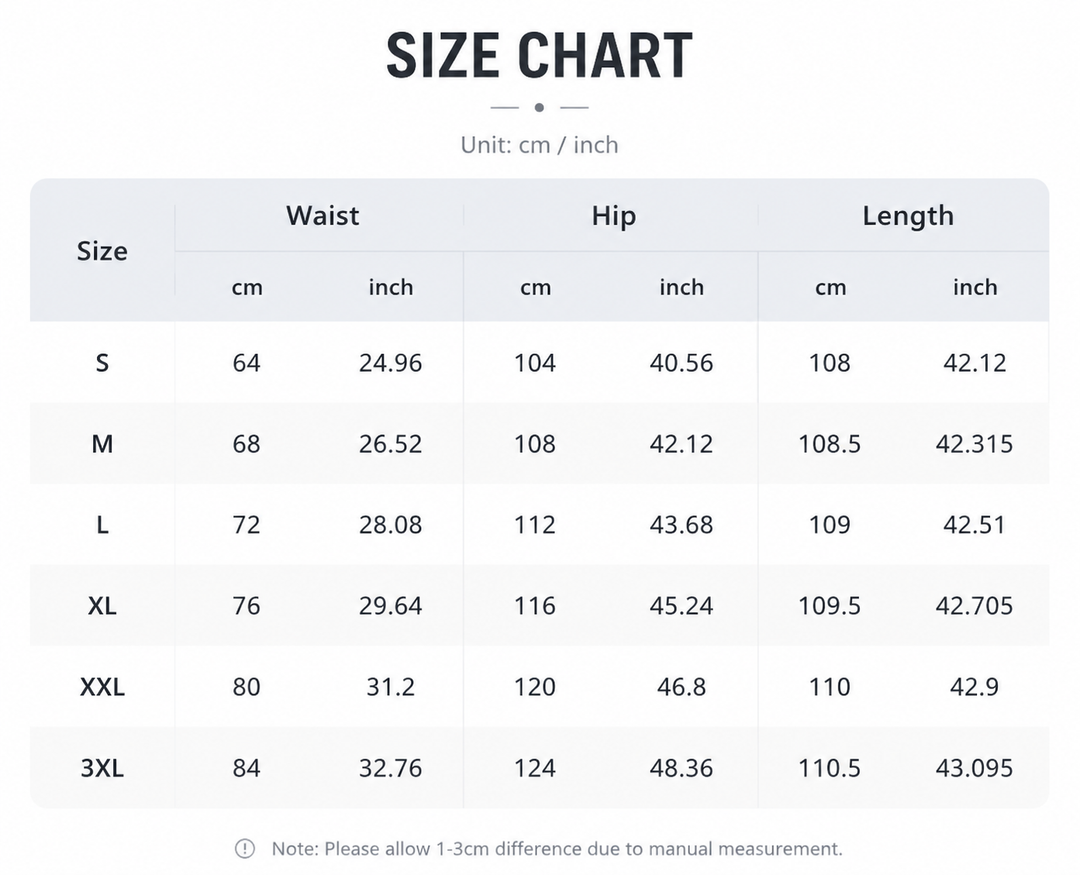
Task: Click the decorative dot under the title
Action: (539, 107)
